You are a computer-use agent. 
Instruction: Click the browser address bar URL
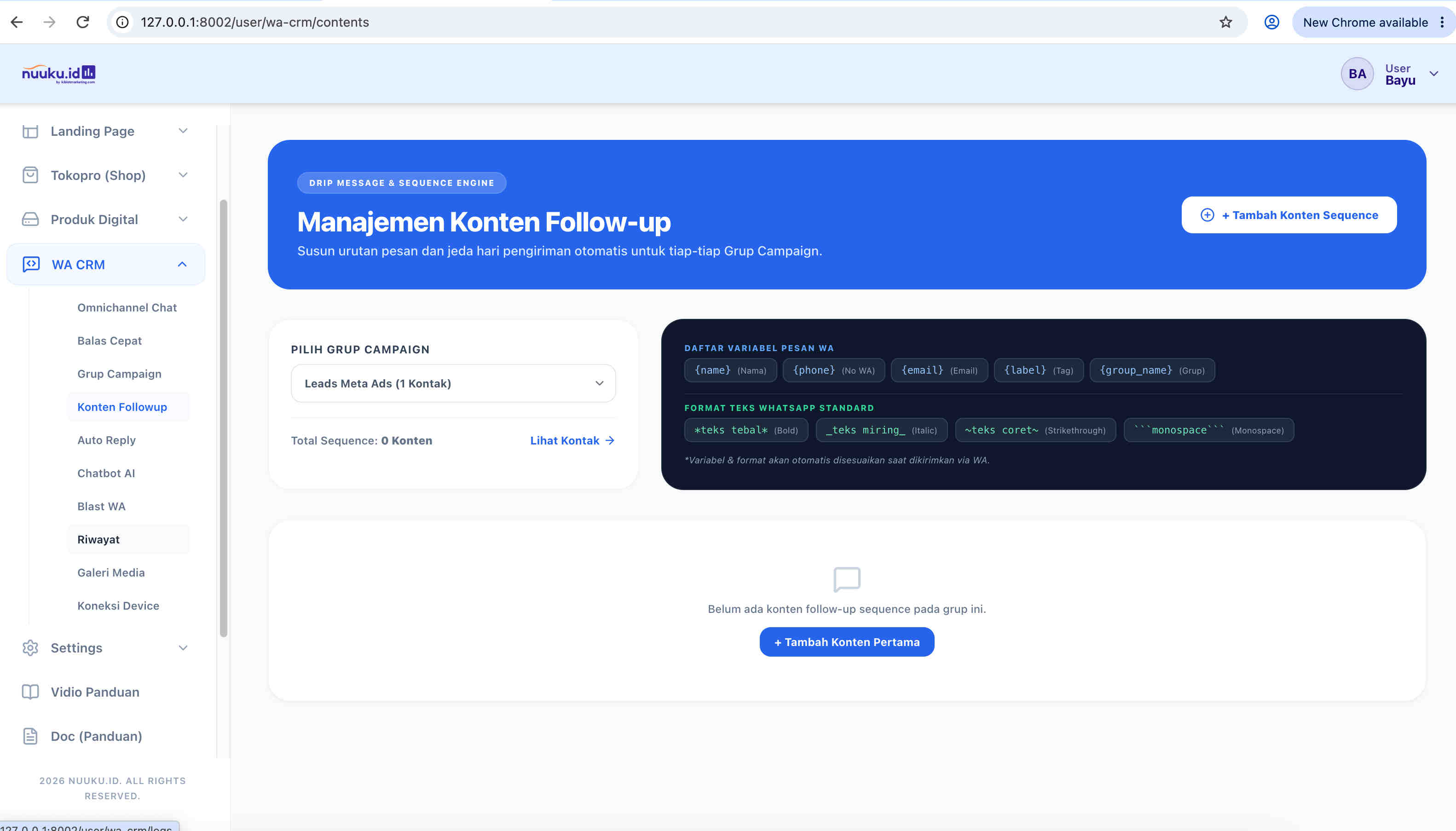[254, 22]
